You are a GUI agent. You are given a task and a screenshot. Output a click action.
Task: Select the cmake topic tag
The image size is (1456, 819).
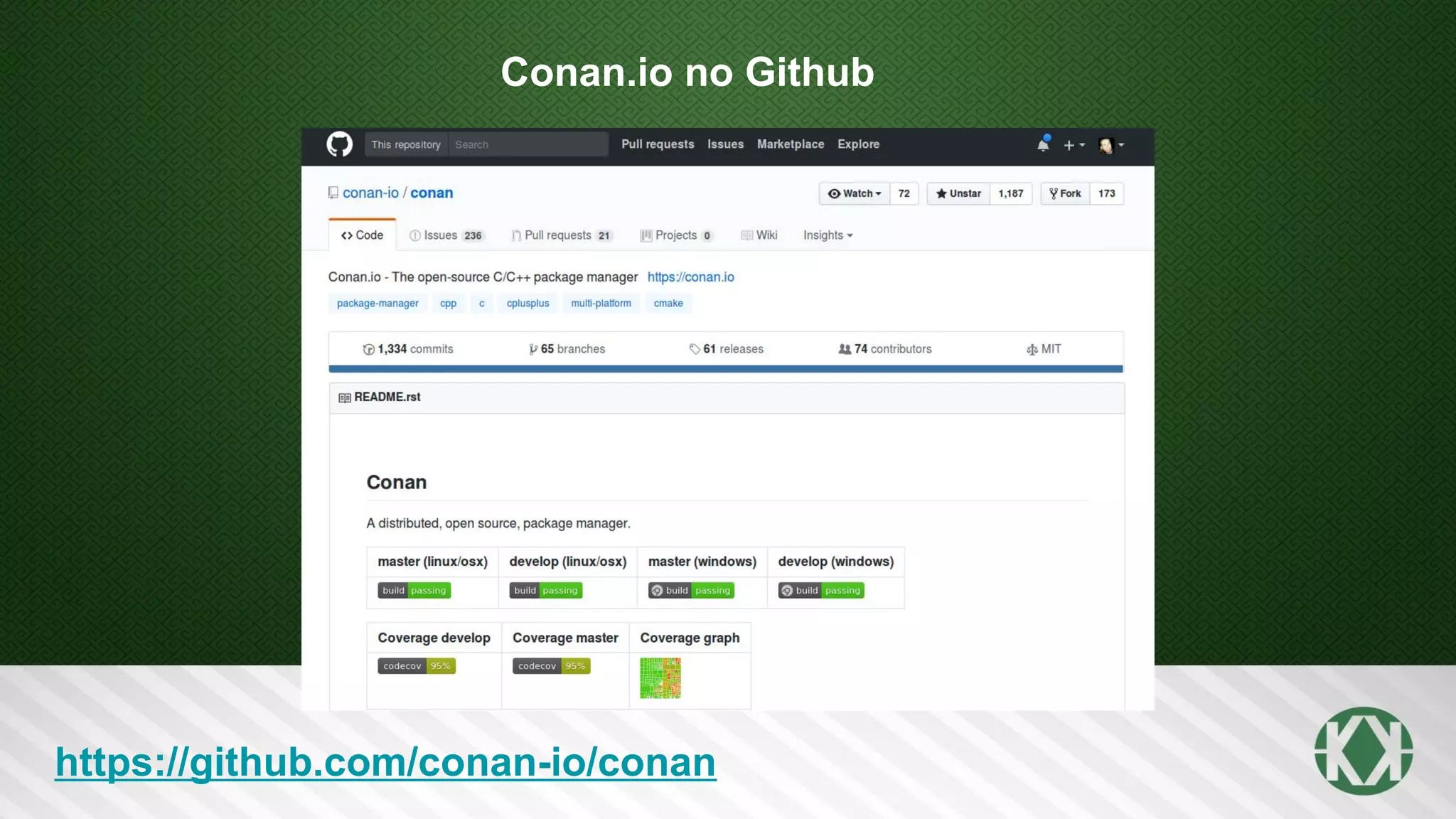(x=668, y=304)
